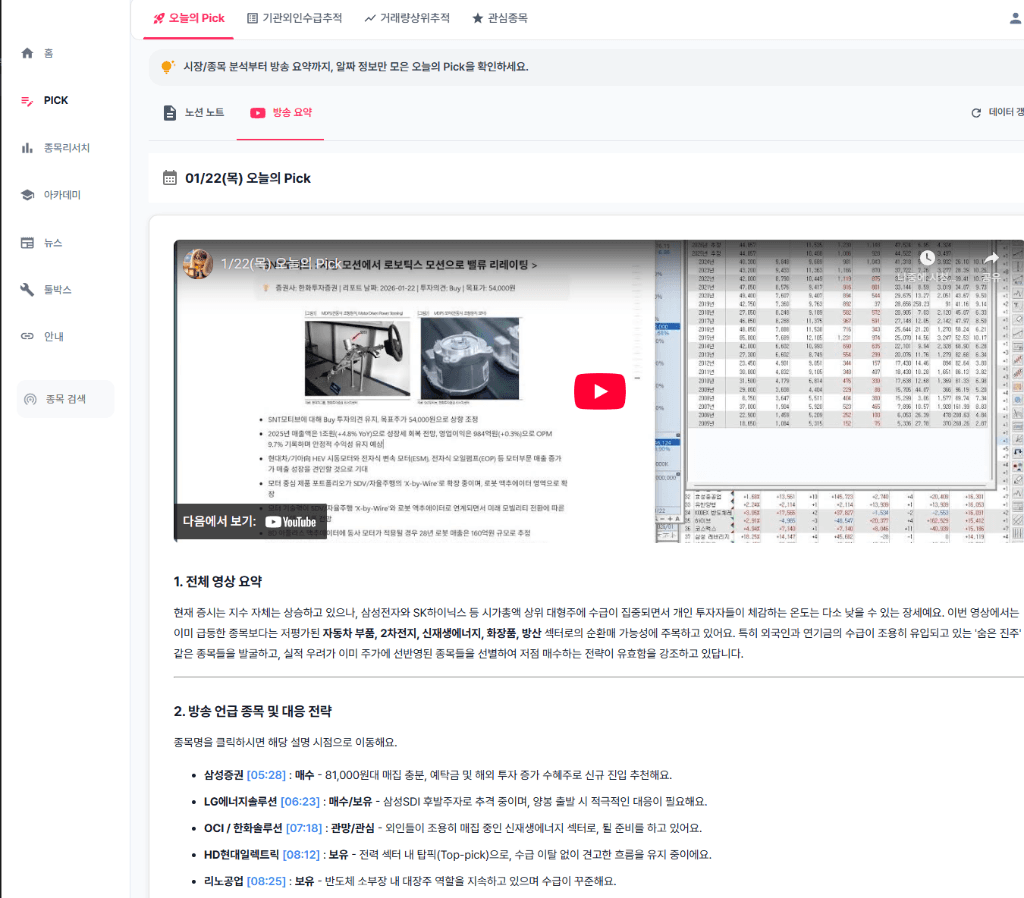Click the 종목 검색 search field
The image size is (1024, 898).
[x=65, y=399]
